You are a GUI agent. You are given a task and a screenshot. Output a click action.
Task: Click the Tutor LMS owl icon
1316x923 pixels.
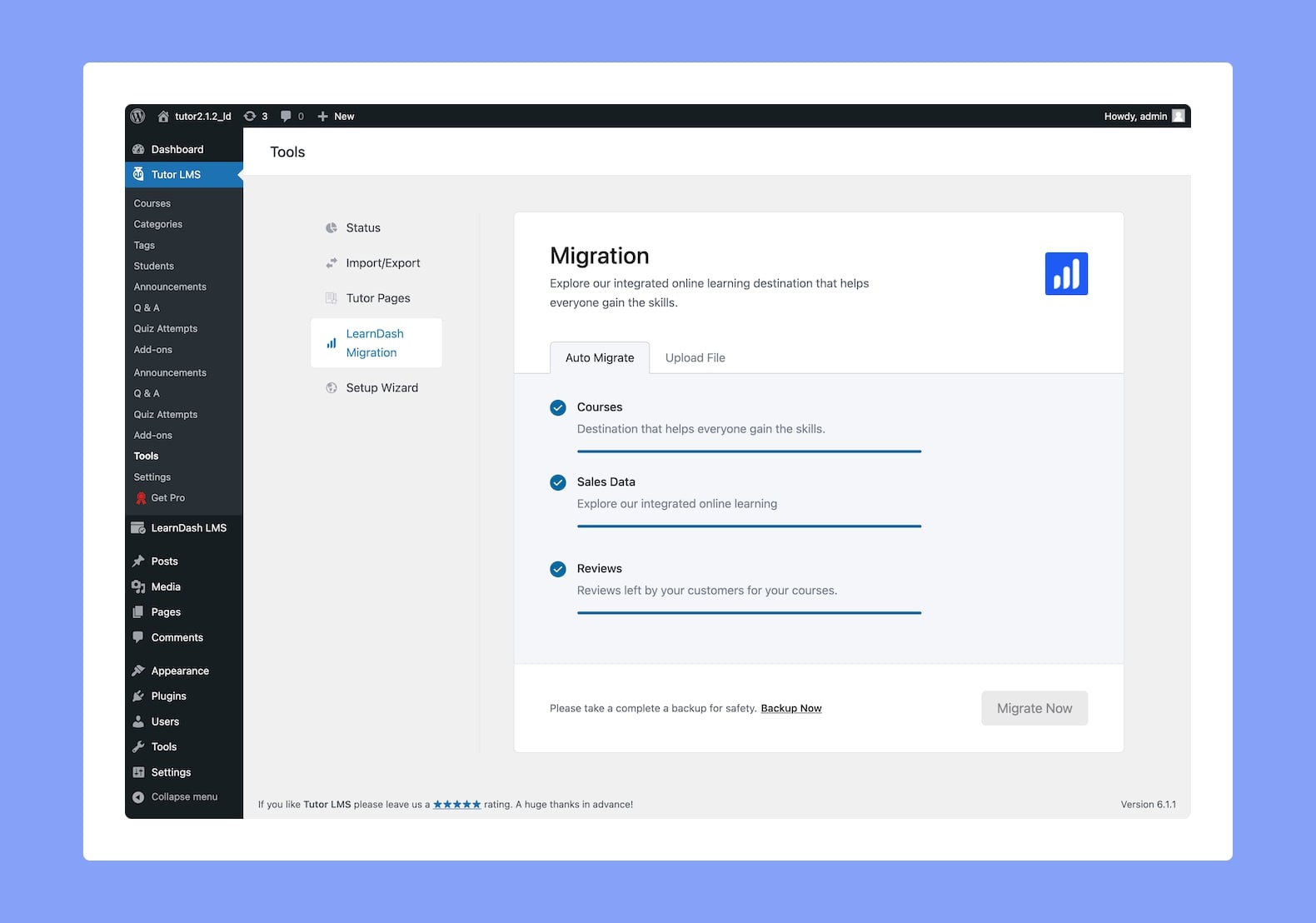[x=138, y=174]
